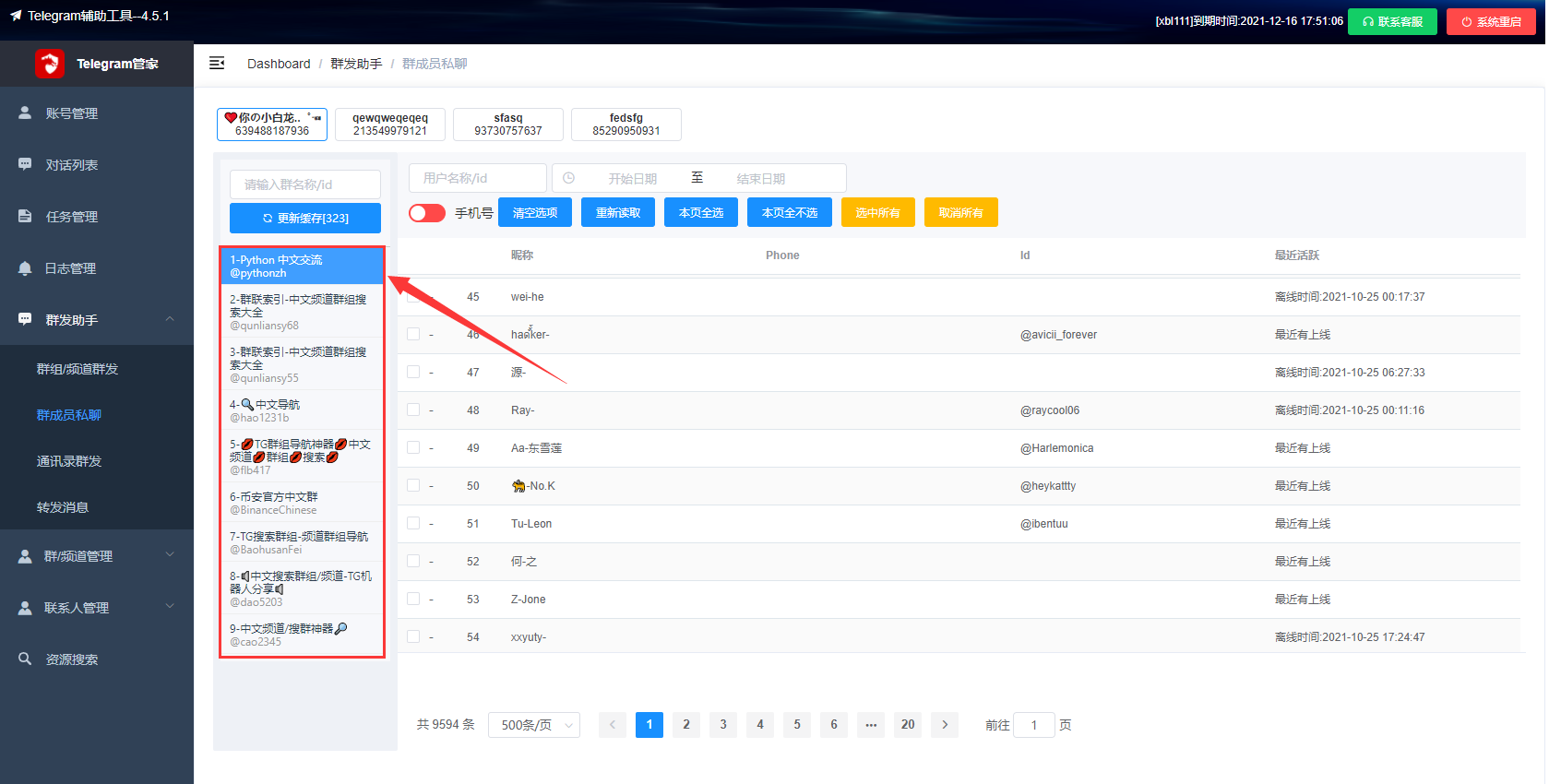The image size is (1549, 784).
Task: Expand the 群/频道管理 menu chevron
Action: (170, 555)
